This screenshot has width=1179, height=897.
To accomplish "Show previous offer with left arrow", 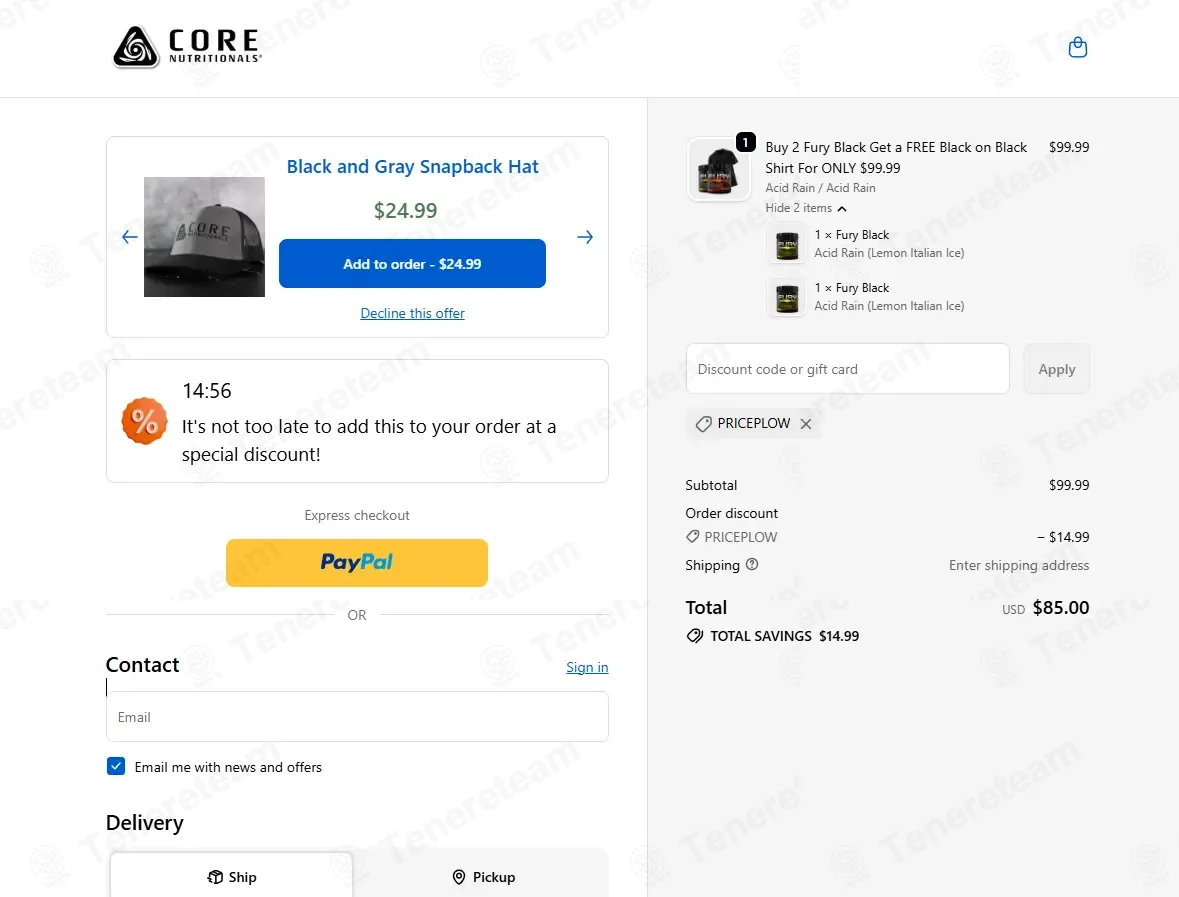I will pyautogui.click(x=130, y=237).
